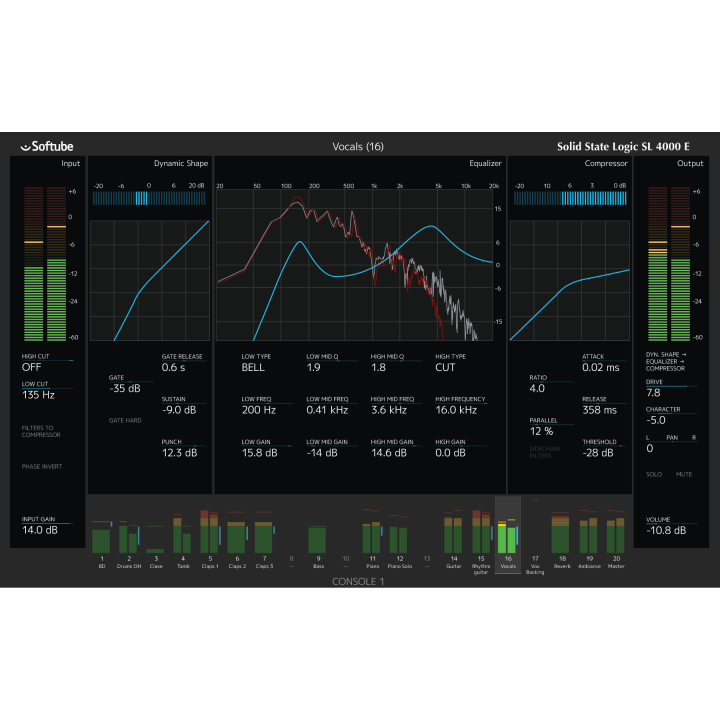Click the Softube logo
720x720 pixels.
(x=47, y=146)
